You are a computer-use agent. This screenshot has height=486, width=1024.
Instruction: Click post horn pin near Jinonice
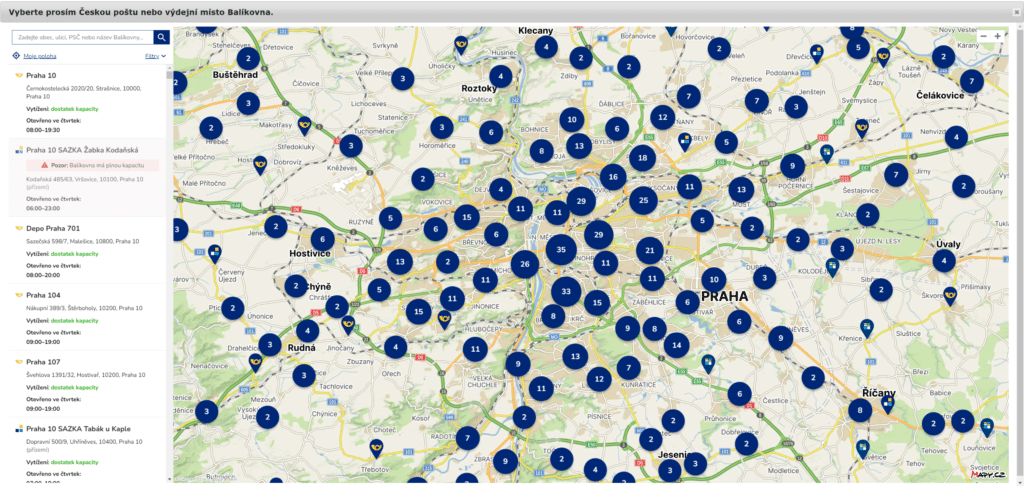pyautogui.click(x=445, y=319)
